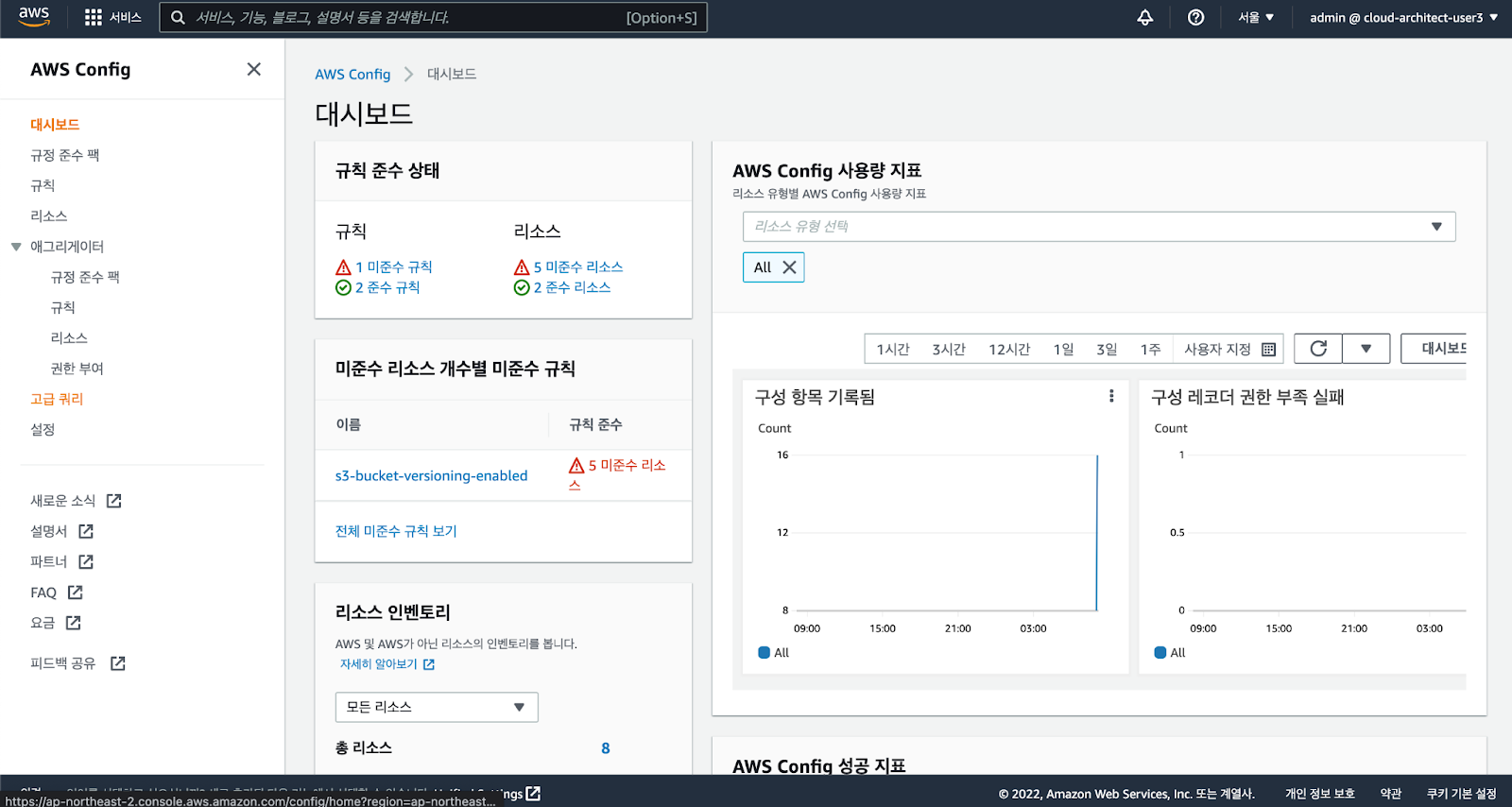
Task: Click the external link icon beside 피드백 공유
Action: click(118, 663)
